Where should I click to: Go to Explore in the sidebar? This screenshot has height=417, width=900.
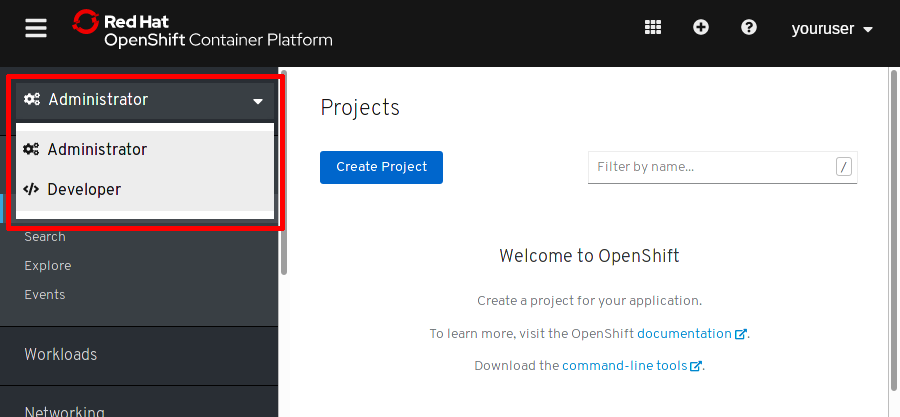[x=48, y=266]
